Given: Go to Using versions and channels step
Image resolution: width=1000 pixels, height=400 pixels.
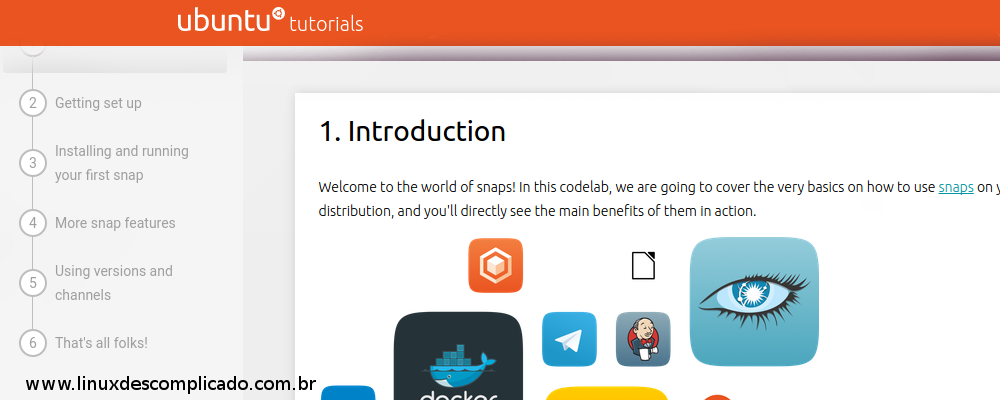Looking at the screenshot, I should tap(114, 283).
